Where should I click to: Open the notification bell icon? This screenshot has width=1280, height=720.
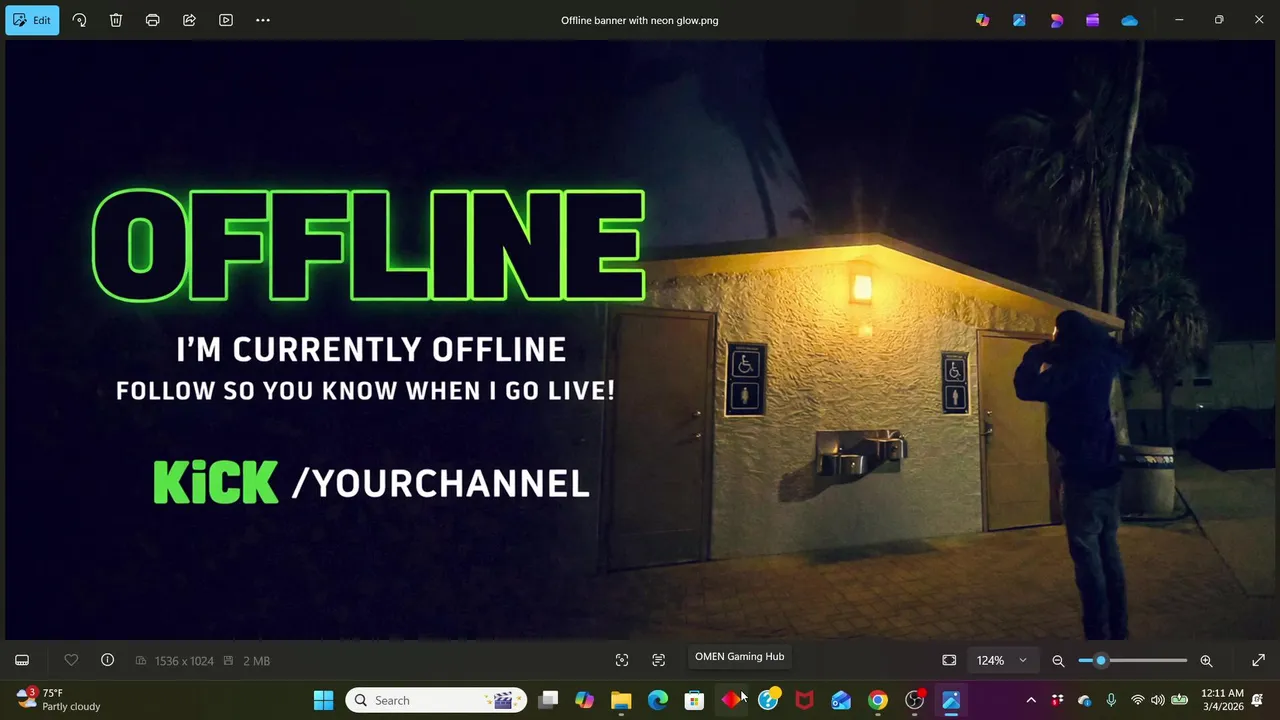click(1257, 700)
